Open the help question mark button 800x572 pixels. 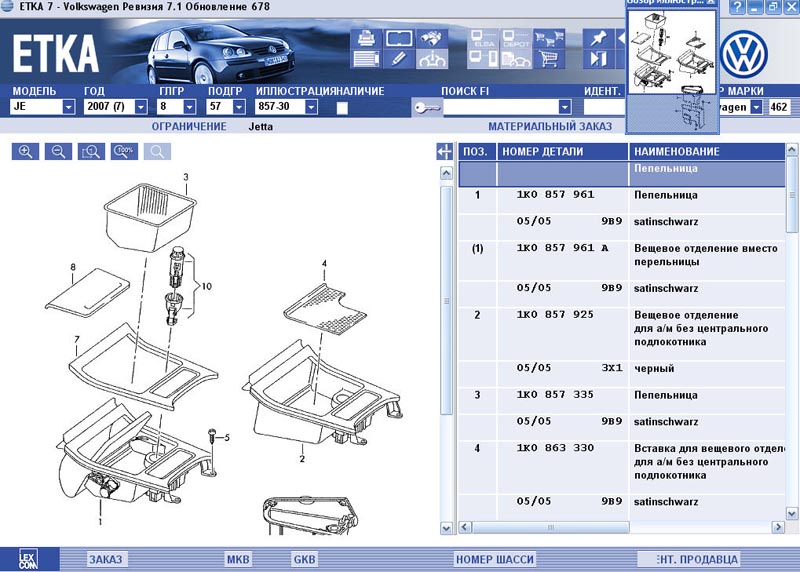(x=736, y=8)
